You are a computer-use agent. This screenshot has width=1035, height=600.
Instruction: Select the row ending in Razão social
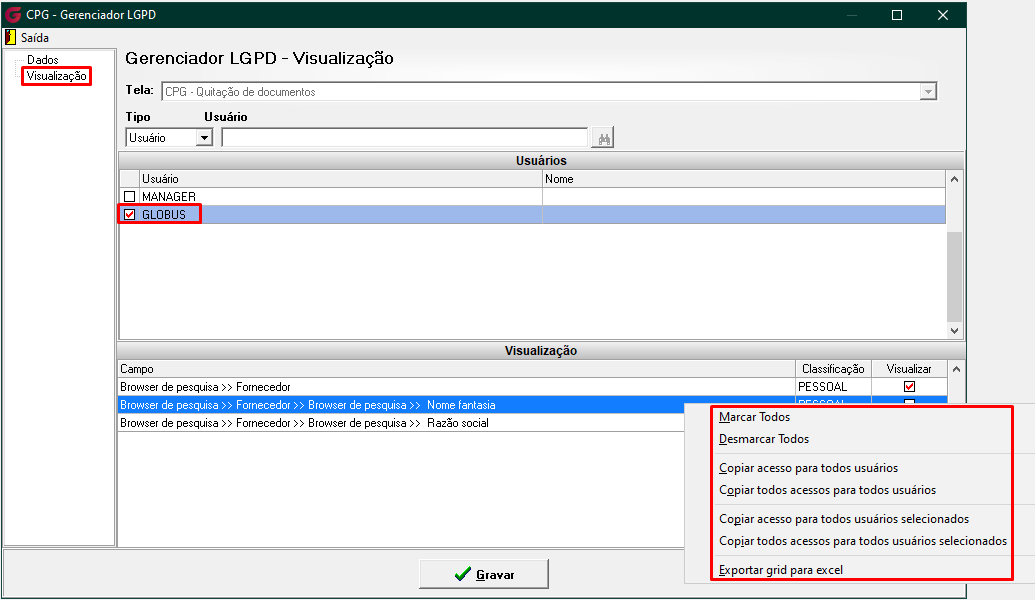click(401, 423)
